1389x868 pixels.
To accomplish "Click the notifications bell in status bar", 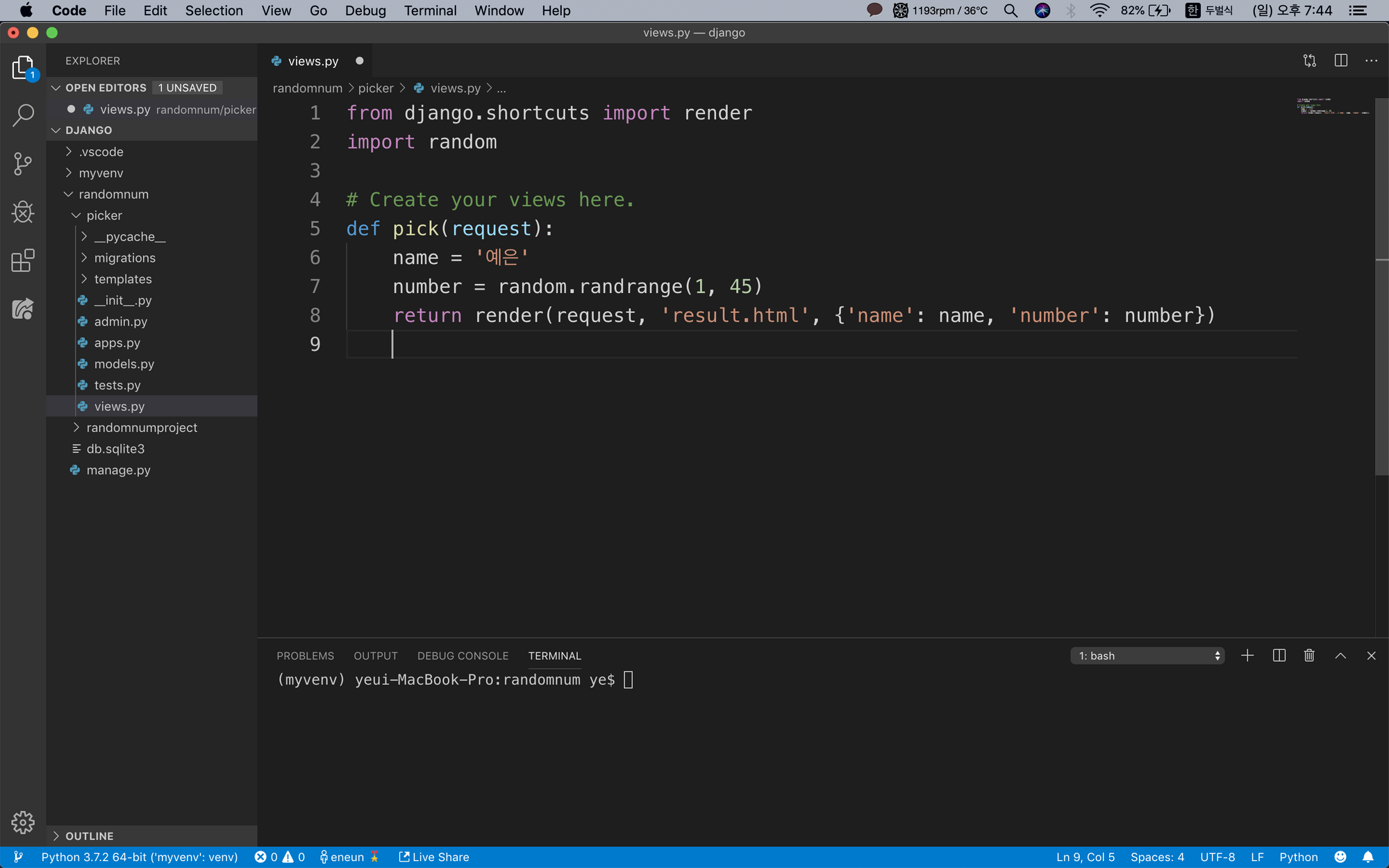I will [x=1368, y=857].
